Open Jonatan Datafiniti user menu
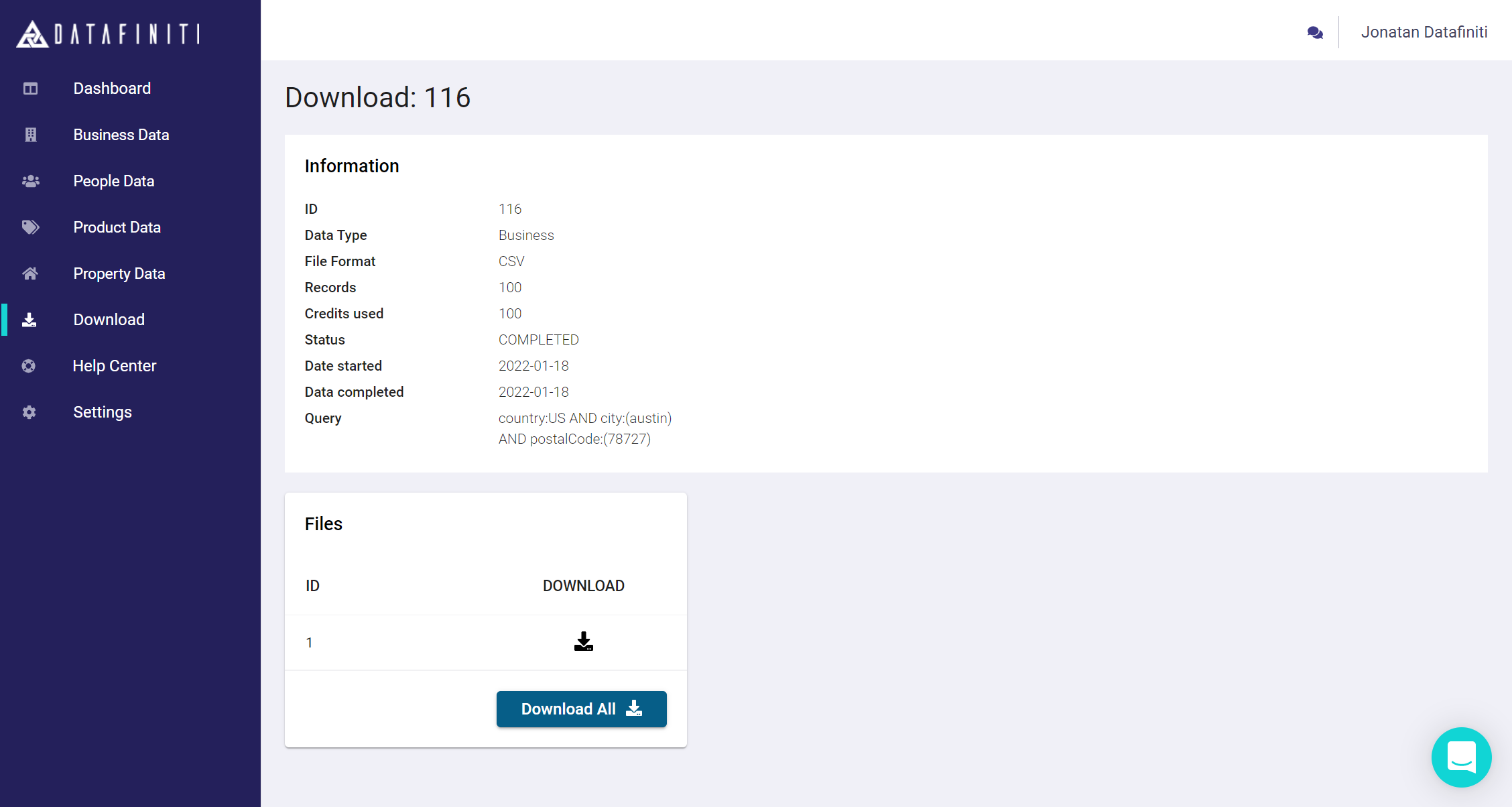This screenshot has height=807, width=1512. (1424, 32)
